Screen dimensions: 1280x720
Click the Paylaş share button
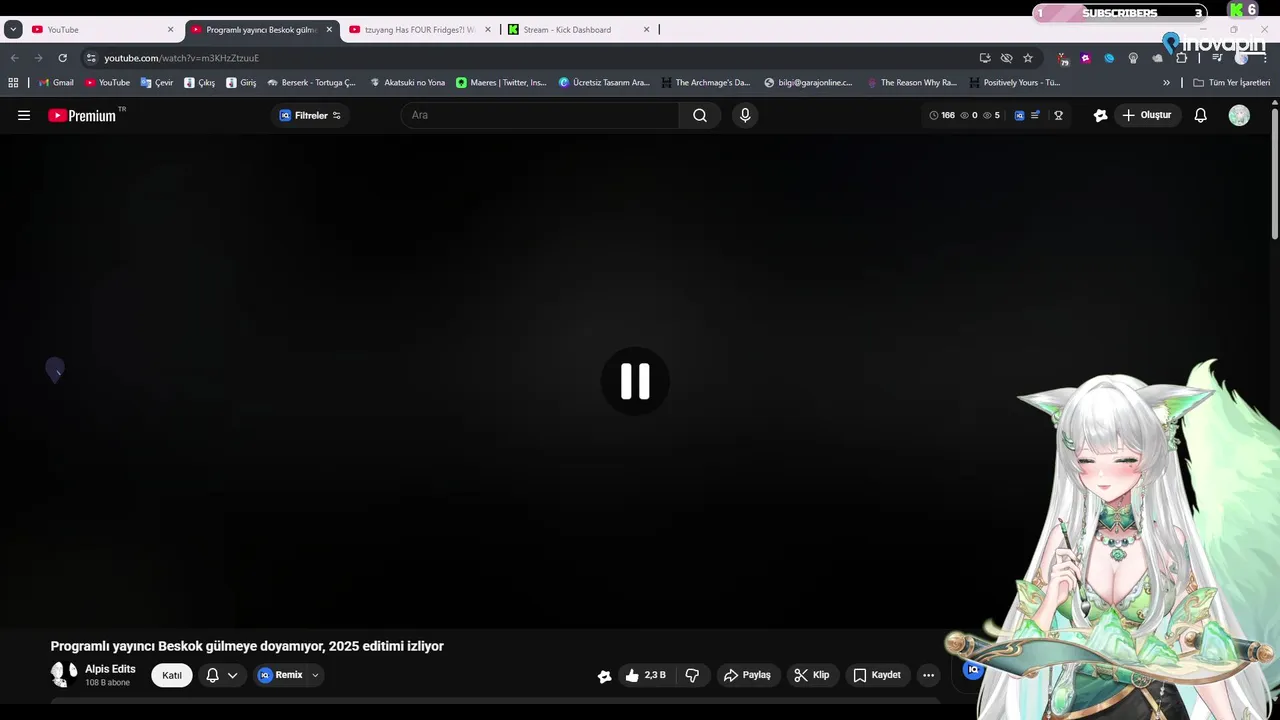click(747, 675)
